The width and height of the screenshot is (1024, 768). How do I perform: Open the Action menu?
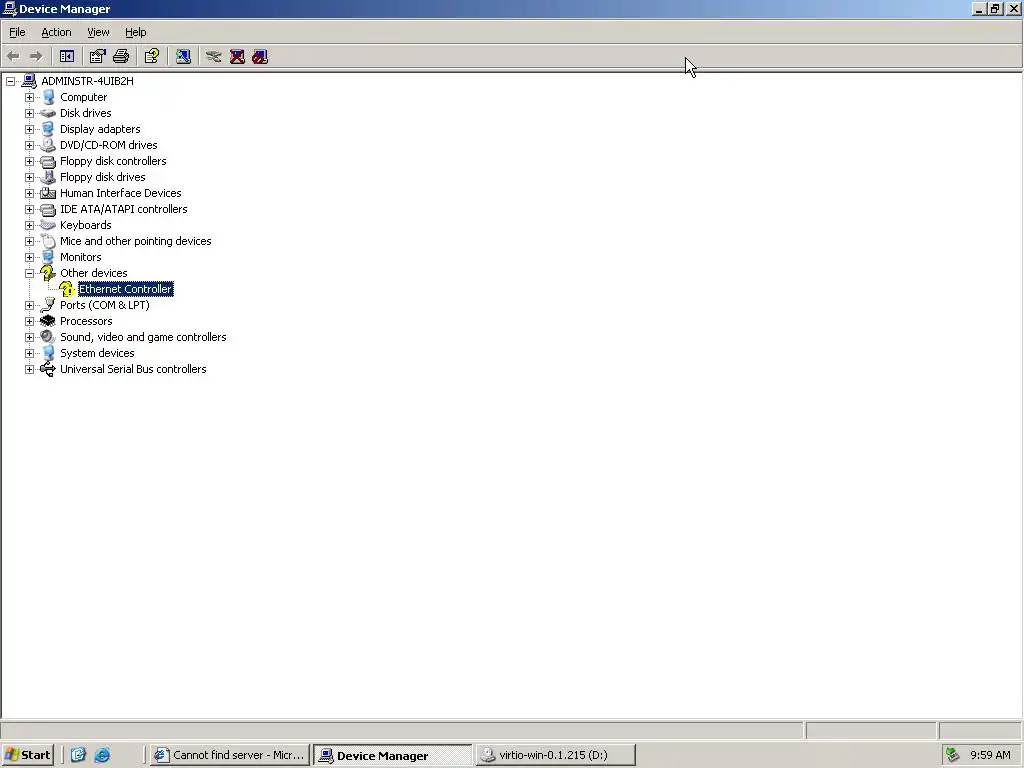(x=56, y=32)
